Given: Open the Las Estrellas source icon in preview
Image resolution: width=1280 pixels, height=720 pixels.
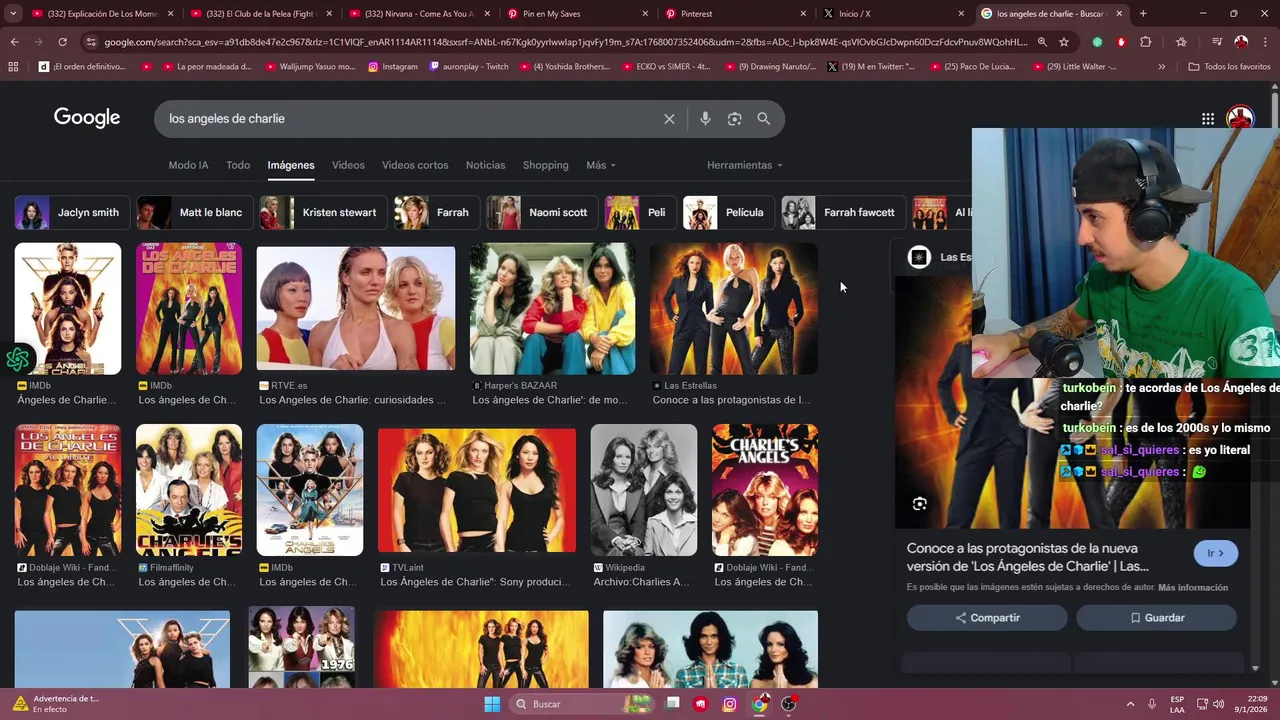Looking at the screenshot, I should click(x=919, y=257).
